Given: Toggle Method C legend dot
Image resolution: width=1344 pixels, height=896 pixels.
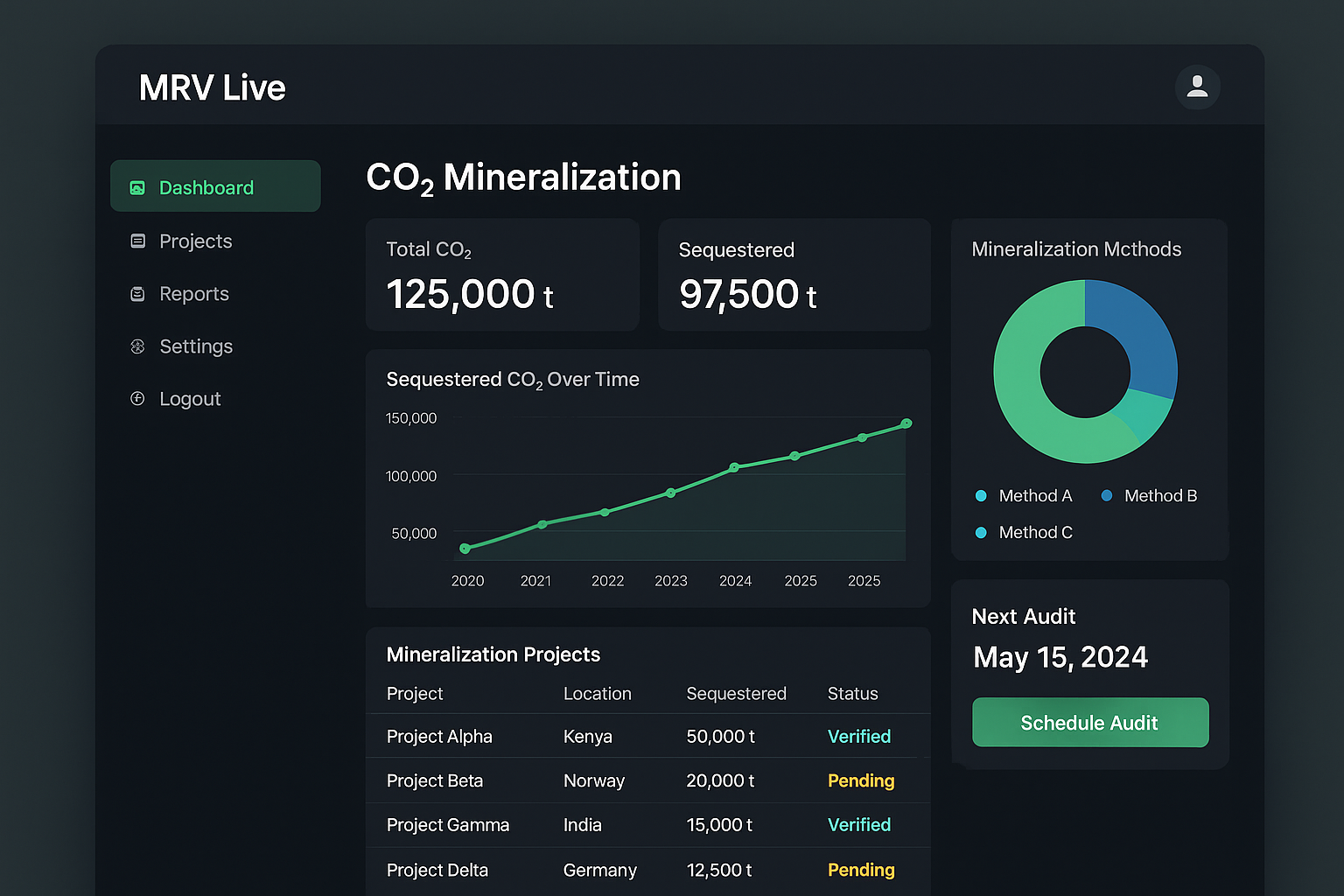Looking at the screenshot, I should [x=981, y=533].
